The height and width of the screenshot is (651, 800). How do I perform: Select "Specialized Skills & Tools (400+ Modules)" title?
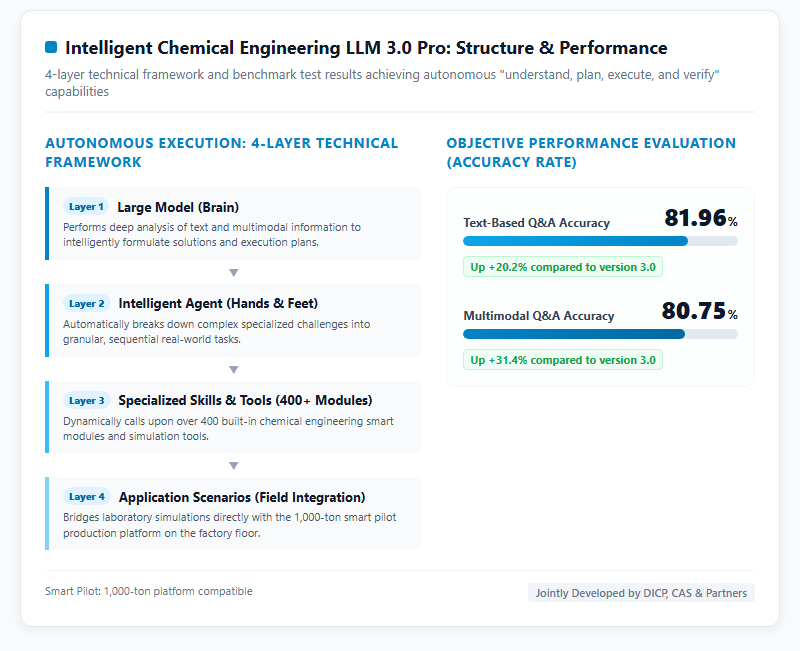[x=245, y=400]
